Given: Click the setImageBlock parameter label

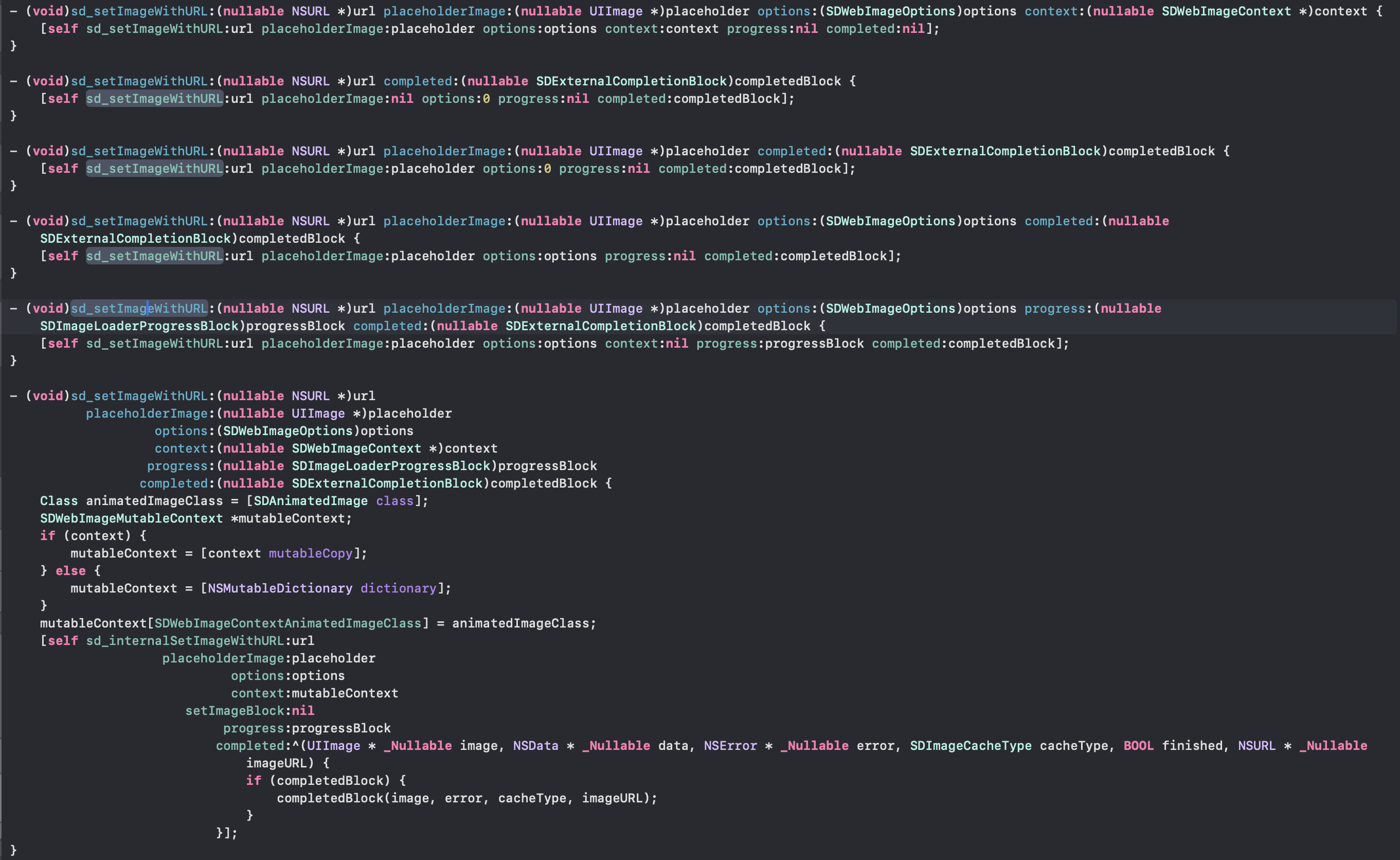Looking at the screenshot, I should [235, 710].
